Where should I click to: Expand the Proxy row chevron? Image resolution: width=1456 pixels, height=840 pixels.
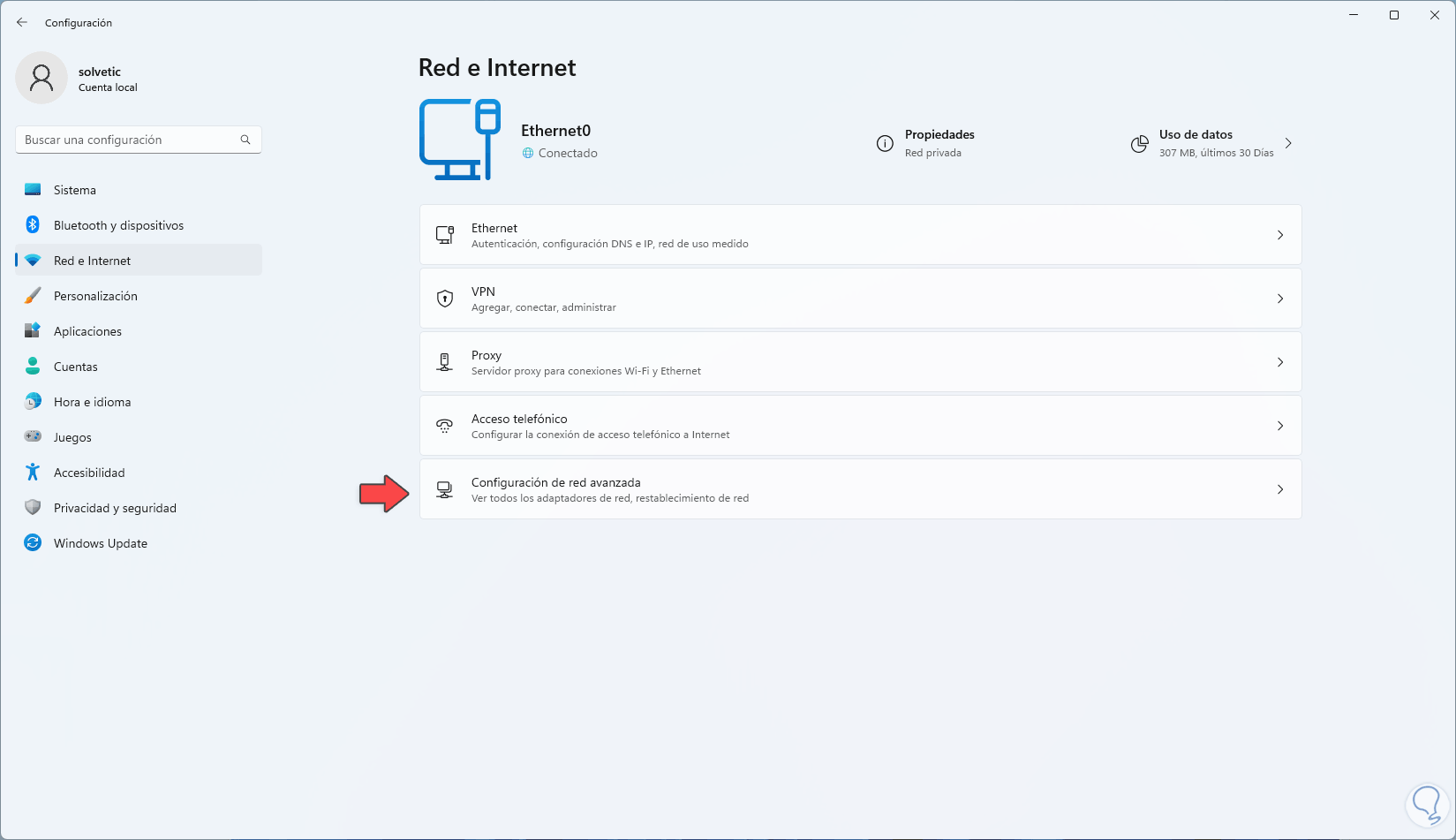click(x=1280, y=362)
